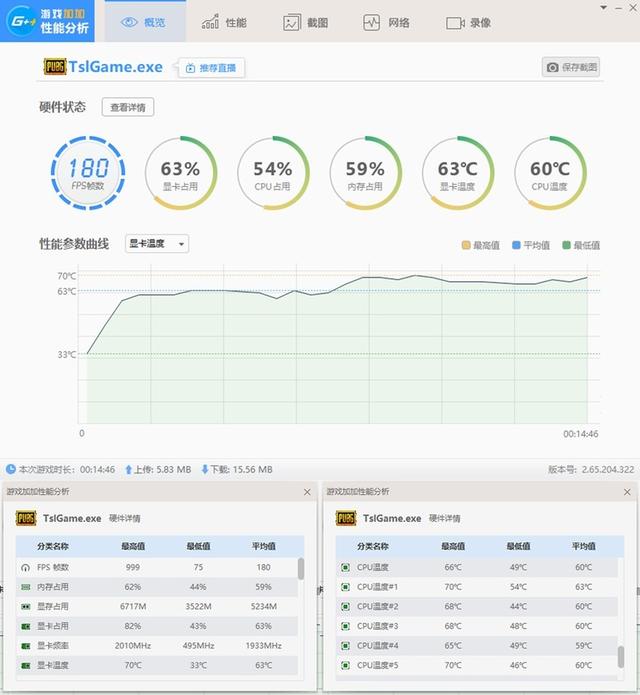Click the 内存占用 row memory icon
Screen dimensions: 640x695
click(26, 587)
